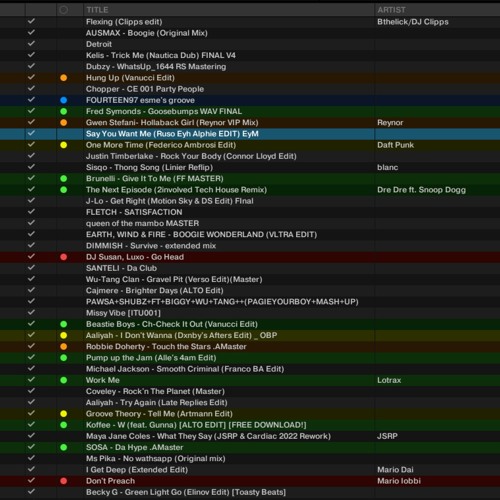Click the yellow dot on One More Time
Viewport: 500px width, 500px height.
coord(64,145)
